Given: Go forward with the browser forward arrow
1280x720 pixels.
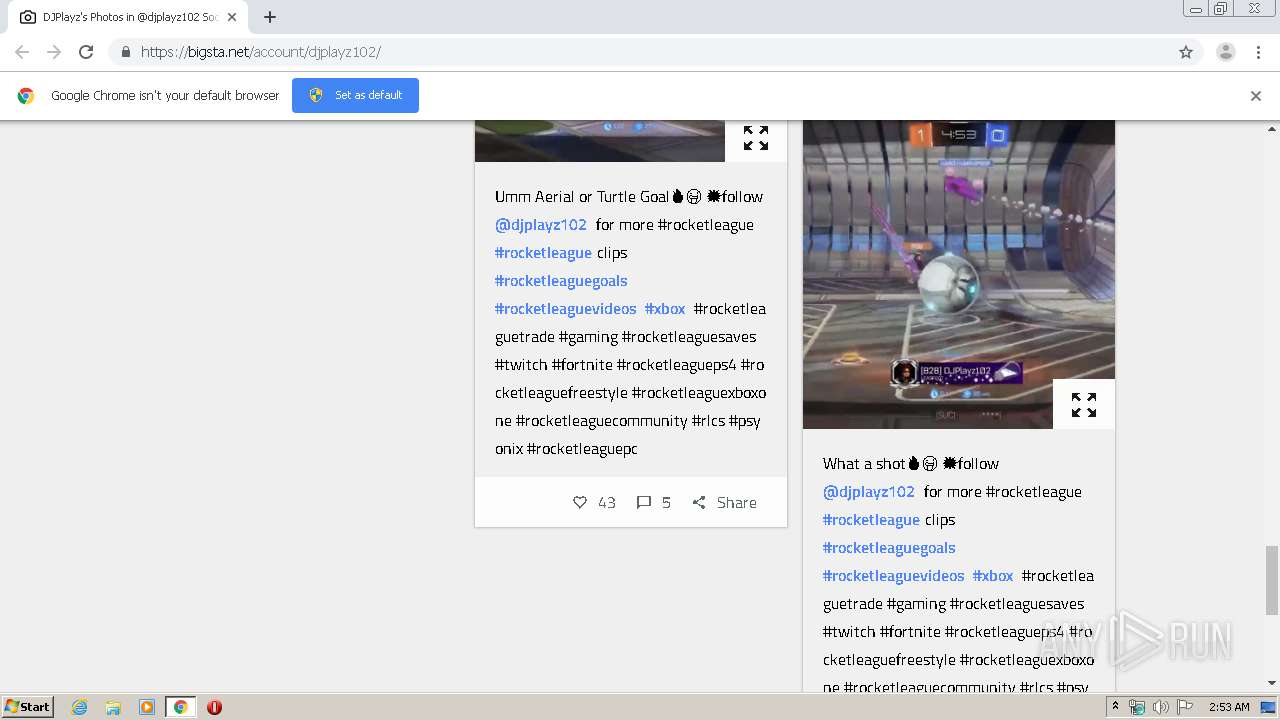Looking at the screenshot, I should 54,52.
